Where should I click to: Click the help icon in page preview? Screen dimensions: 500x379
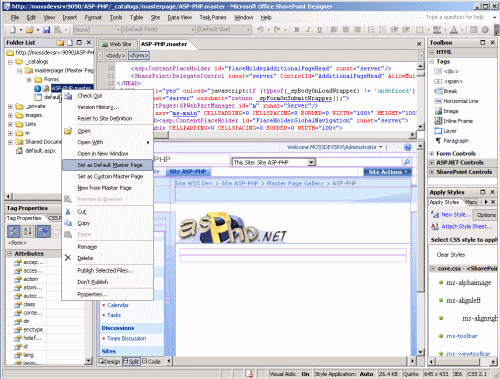tap(408, 147)
